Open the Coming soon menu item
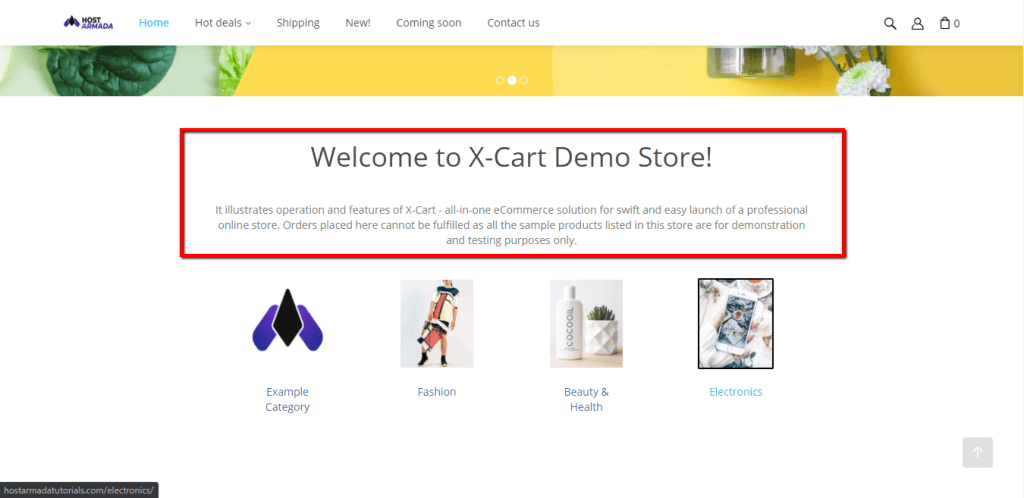This screenshot has width=1024, height=498. click(428, 23)
